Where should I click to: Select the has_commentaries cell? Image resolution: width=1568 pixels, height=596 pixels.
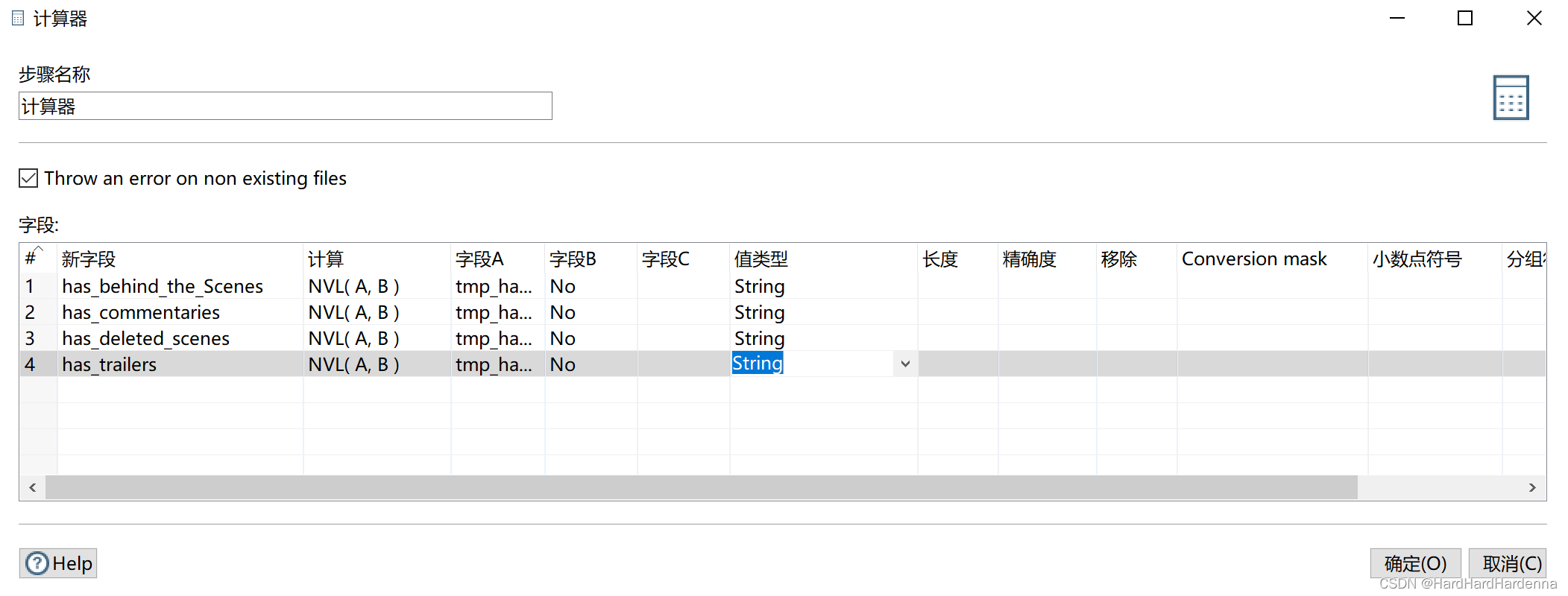tap(180, 312)
